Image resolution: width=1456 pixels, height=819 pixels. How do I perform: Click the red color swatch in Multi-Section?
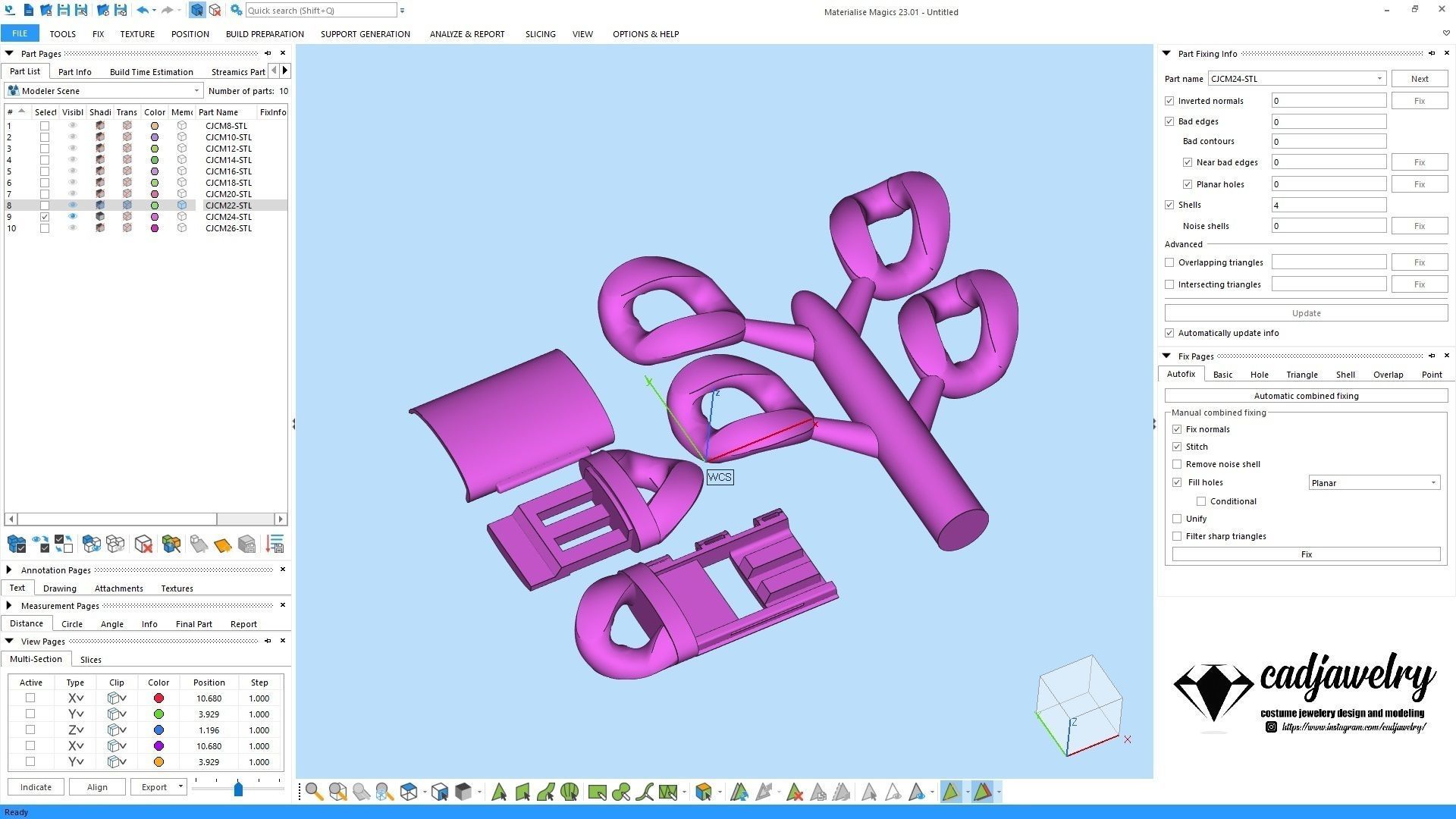pos(158,698)
